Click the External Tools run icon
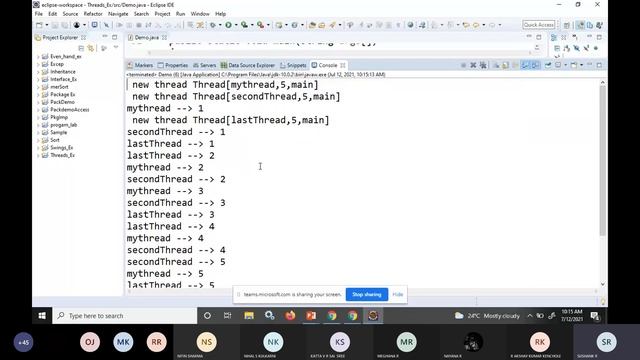The height and width of the screenshot is (360, 640). [x=260, y=25]
